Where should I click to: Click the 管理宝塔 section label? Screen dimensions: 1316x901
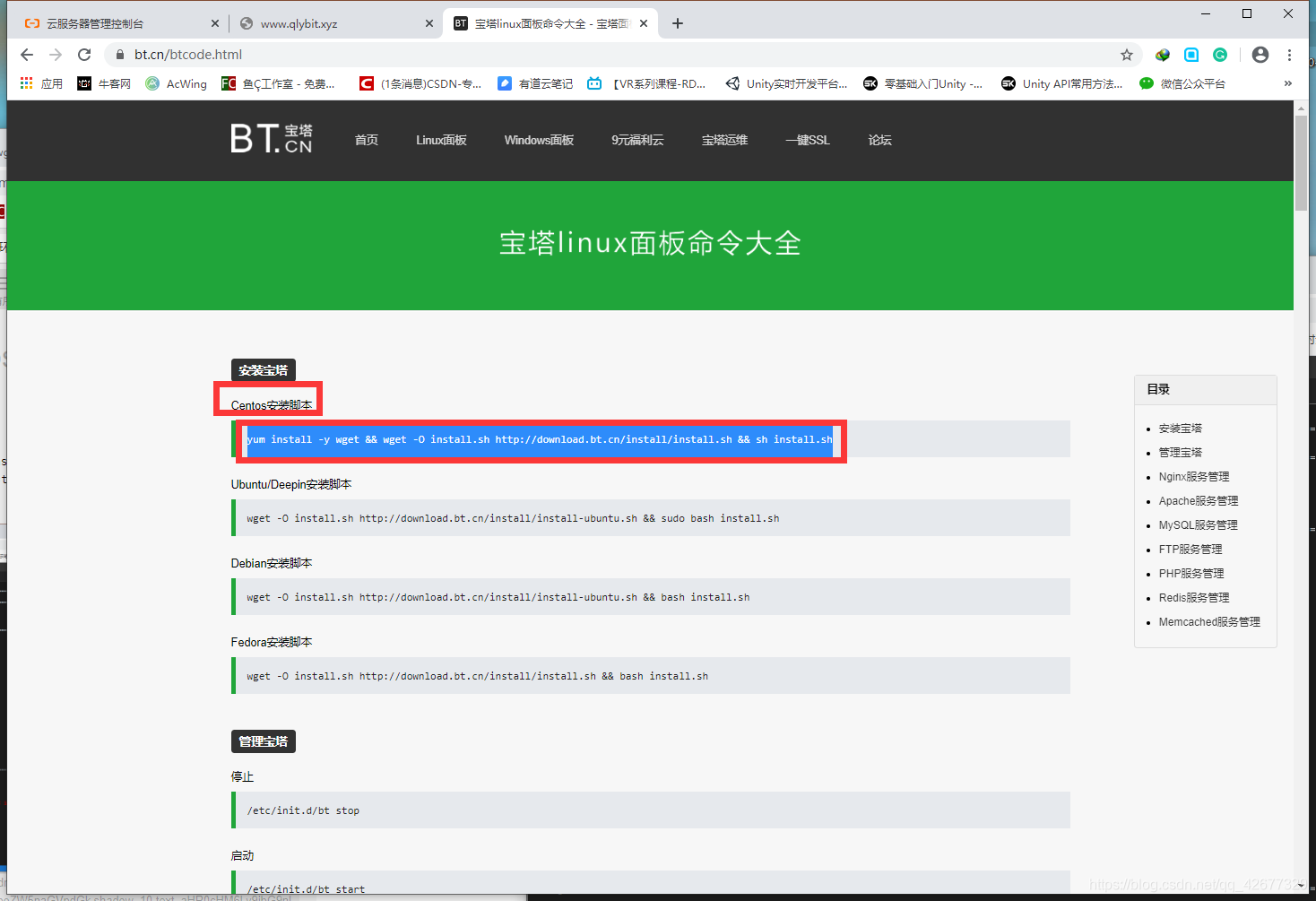[x=264, y=741]
